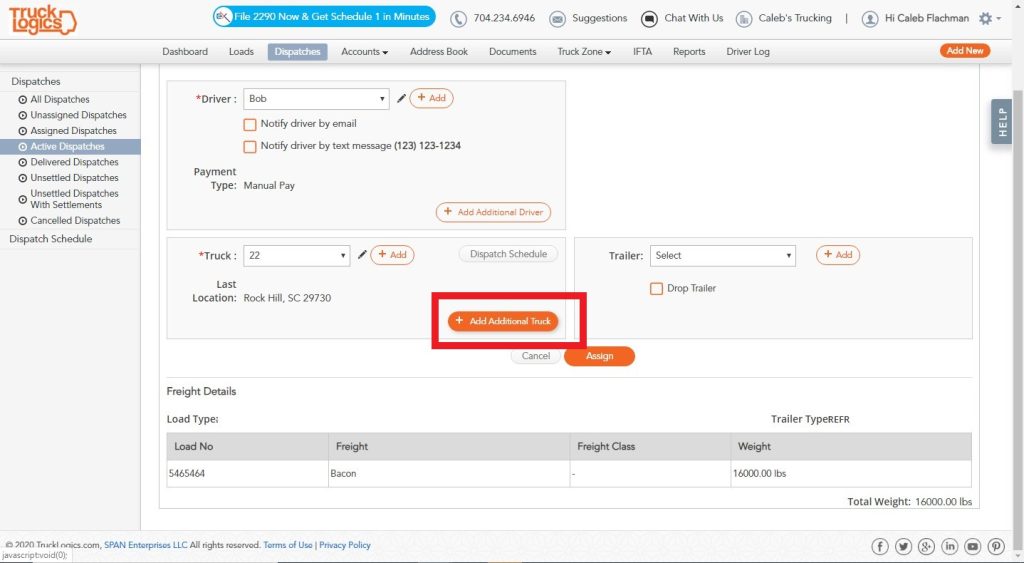
Task: Open the settings gear icon
Action: pos(985,18)
